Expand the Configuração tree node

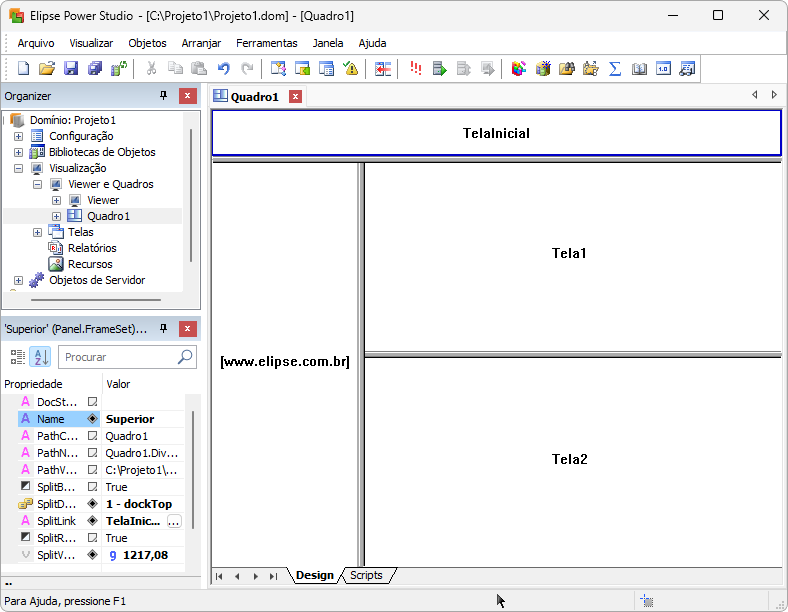tap(18, 136)
